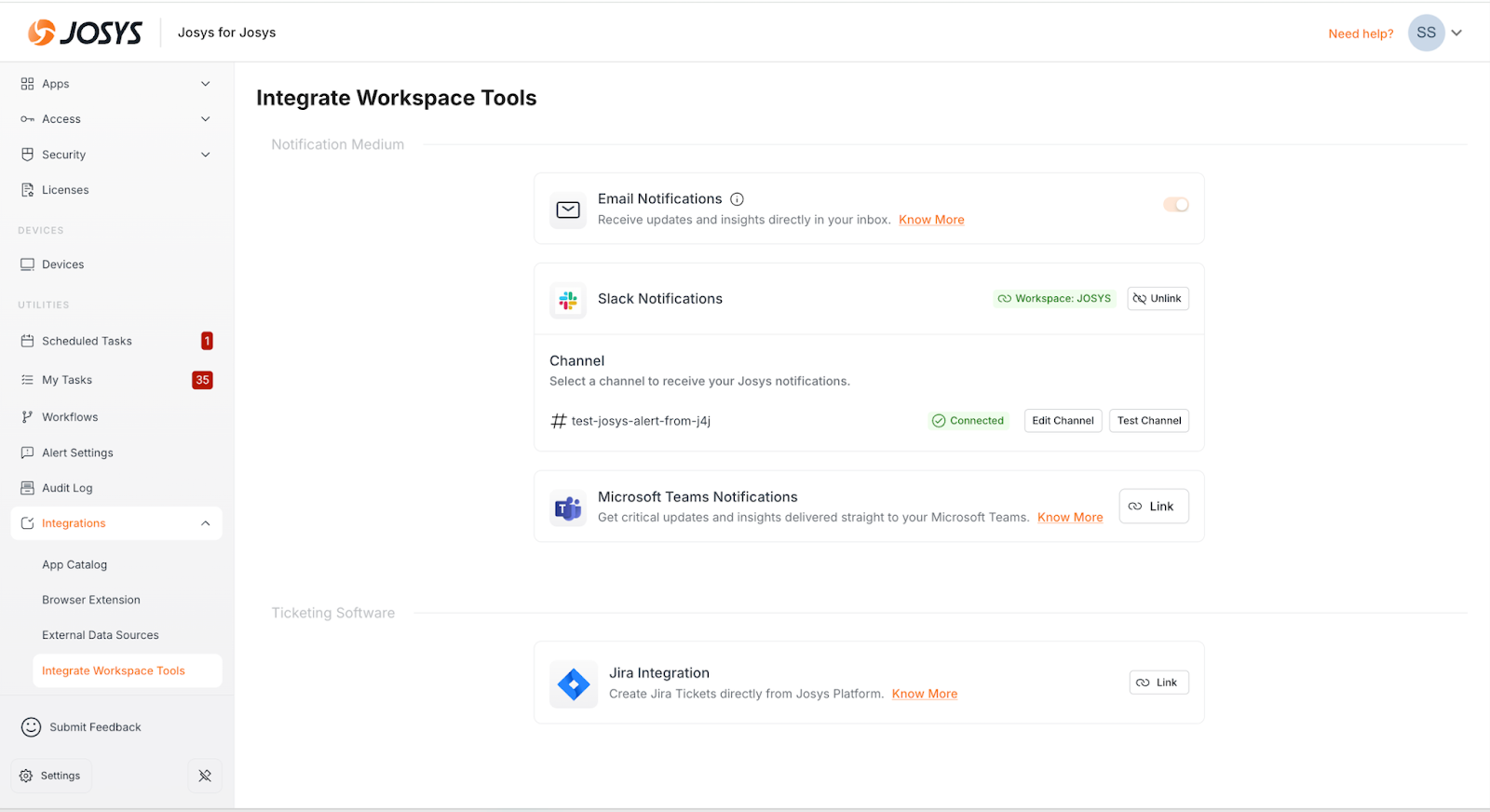Collapse the Integrations section chevron
Viewport: 1490px width, 812px height.
tap(206, 523)
